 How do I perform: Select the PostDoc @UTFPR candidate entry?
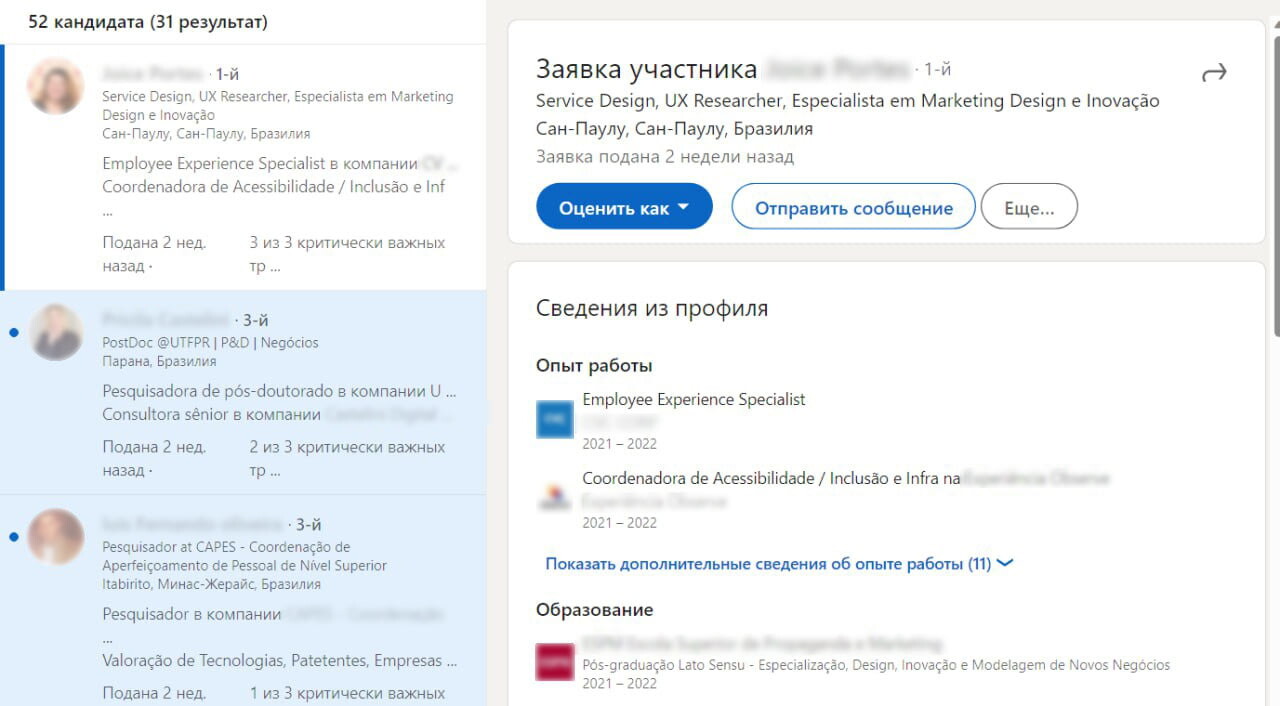(243, 393)
